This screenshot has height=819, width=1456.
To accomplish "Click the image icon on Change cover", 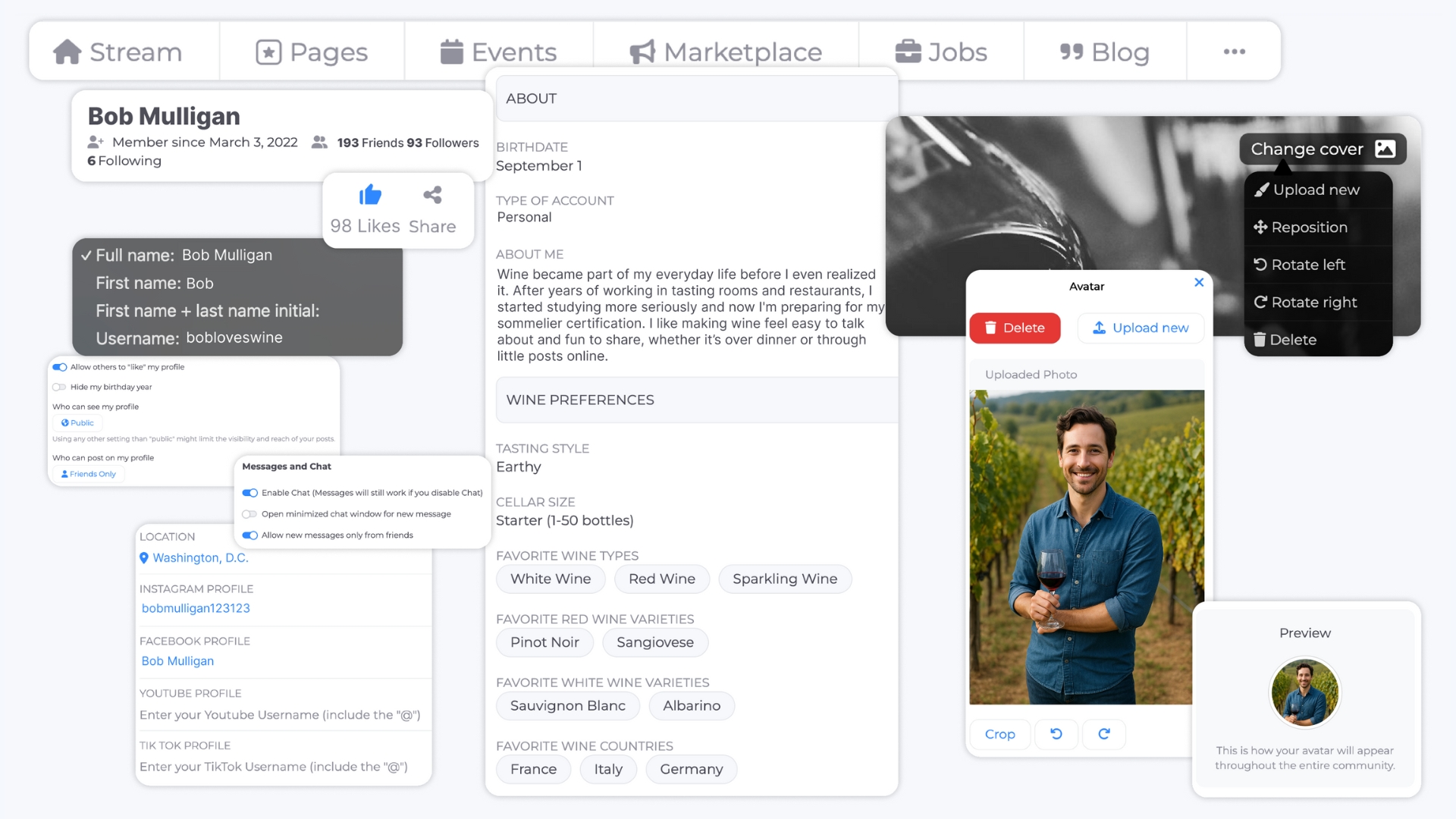I will coord(1385,149).
